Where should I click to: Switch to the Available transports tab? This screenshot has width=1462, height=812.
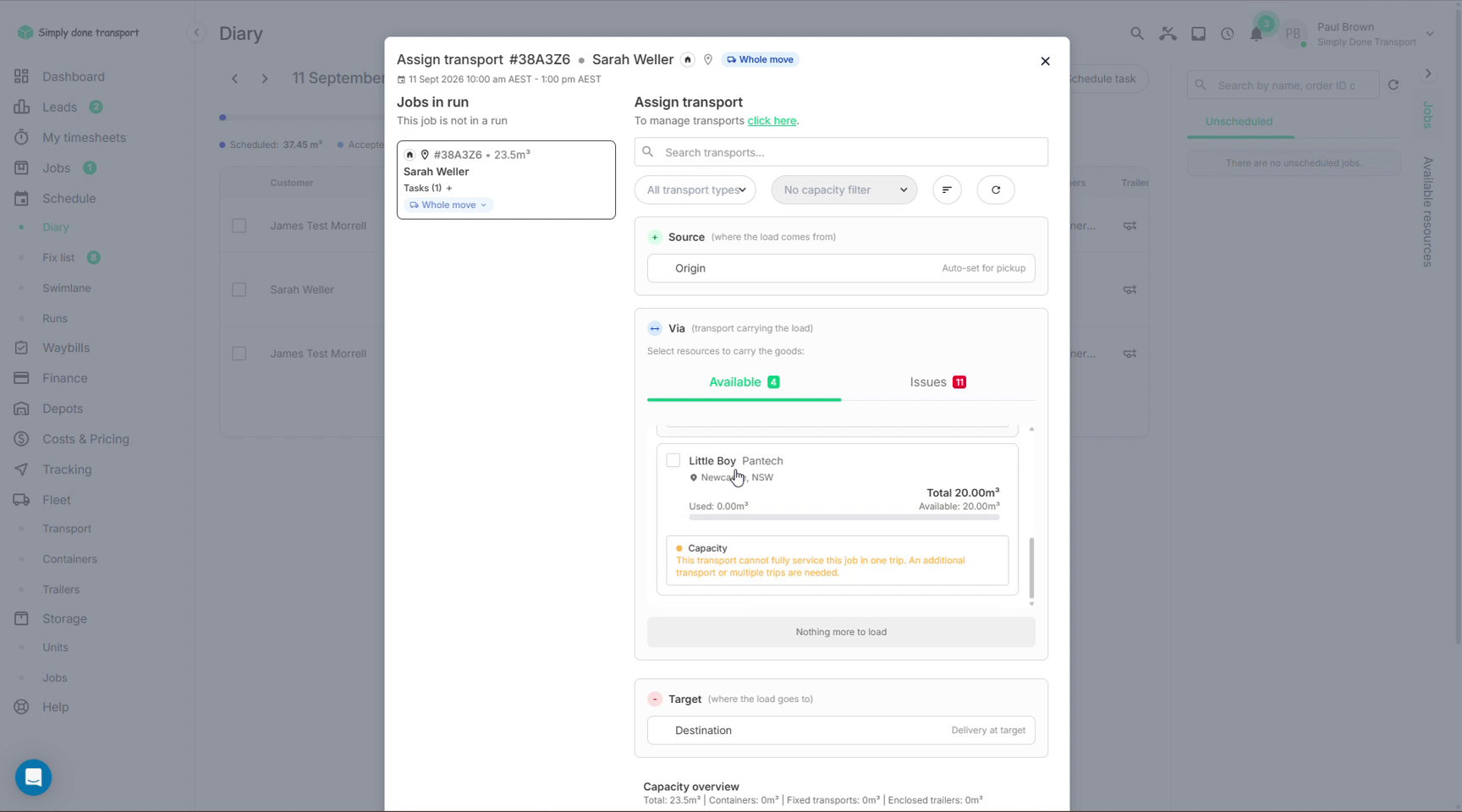point(744,382)
